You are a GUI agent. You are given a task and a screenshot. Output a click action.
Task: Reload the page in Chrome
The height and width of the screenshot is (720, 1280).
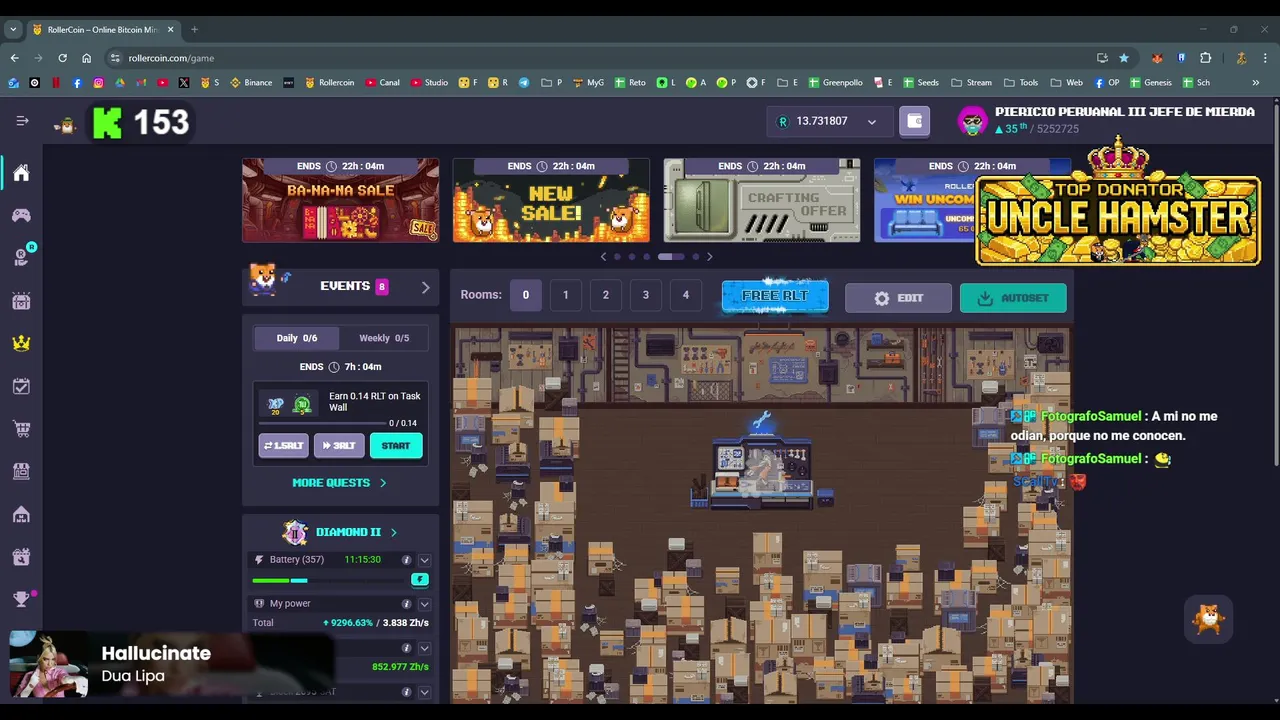62,58
